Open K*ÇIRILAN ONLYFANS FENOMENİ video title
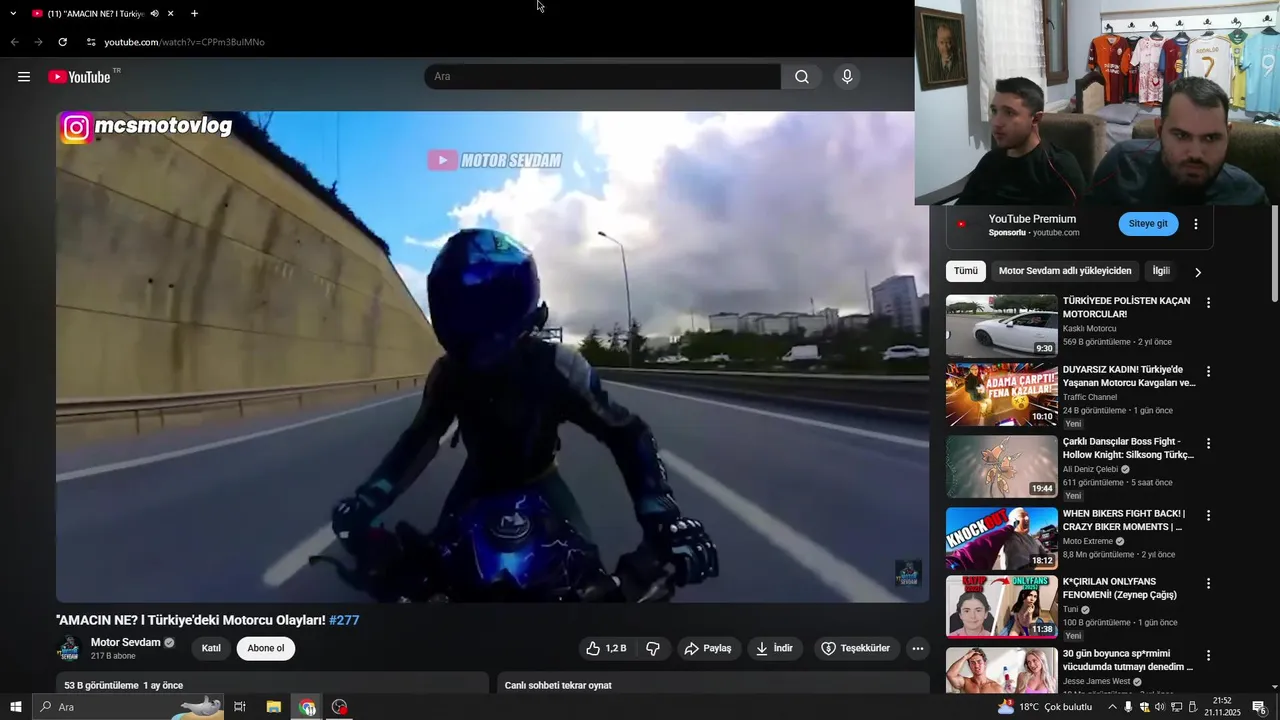Screen dimensions: 1280x720 pyautogui.click(x=1120, y=588)
